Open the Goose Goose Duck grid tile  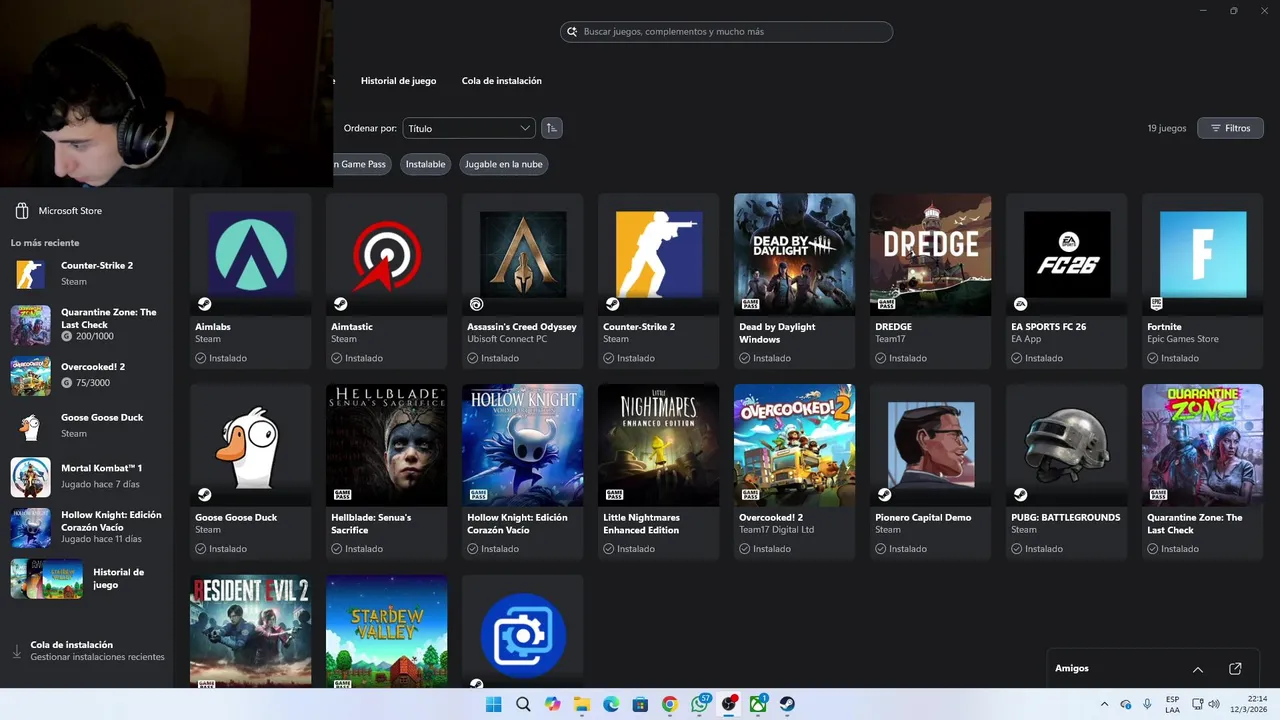coord(250,471)
